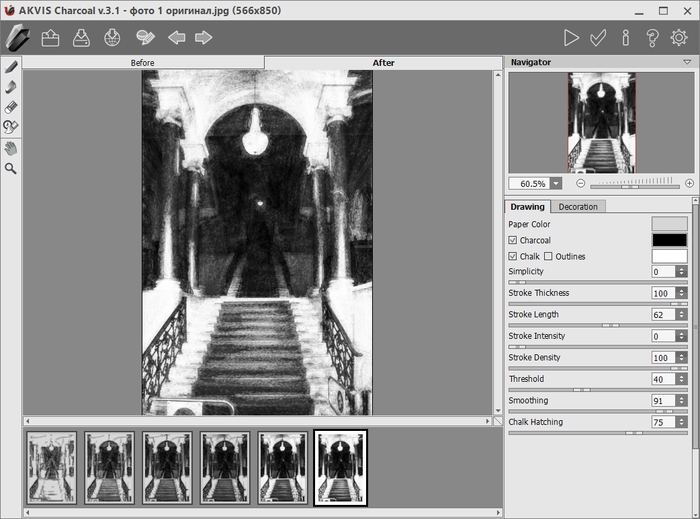The height and width of the screenshot is (519, 700).
Task: Click the Stroke Density value field
Action: (x=664, y=357)
